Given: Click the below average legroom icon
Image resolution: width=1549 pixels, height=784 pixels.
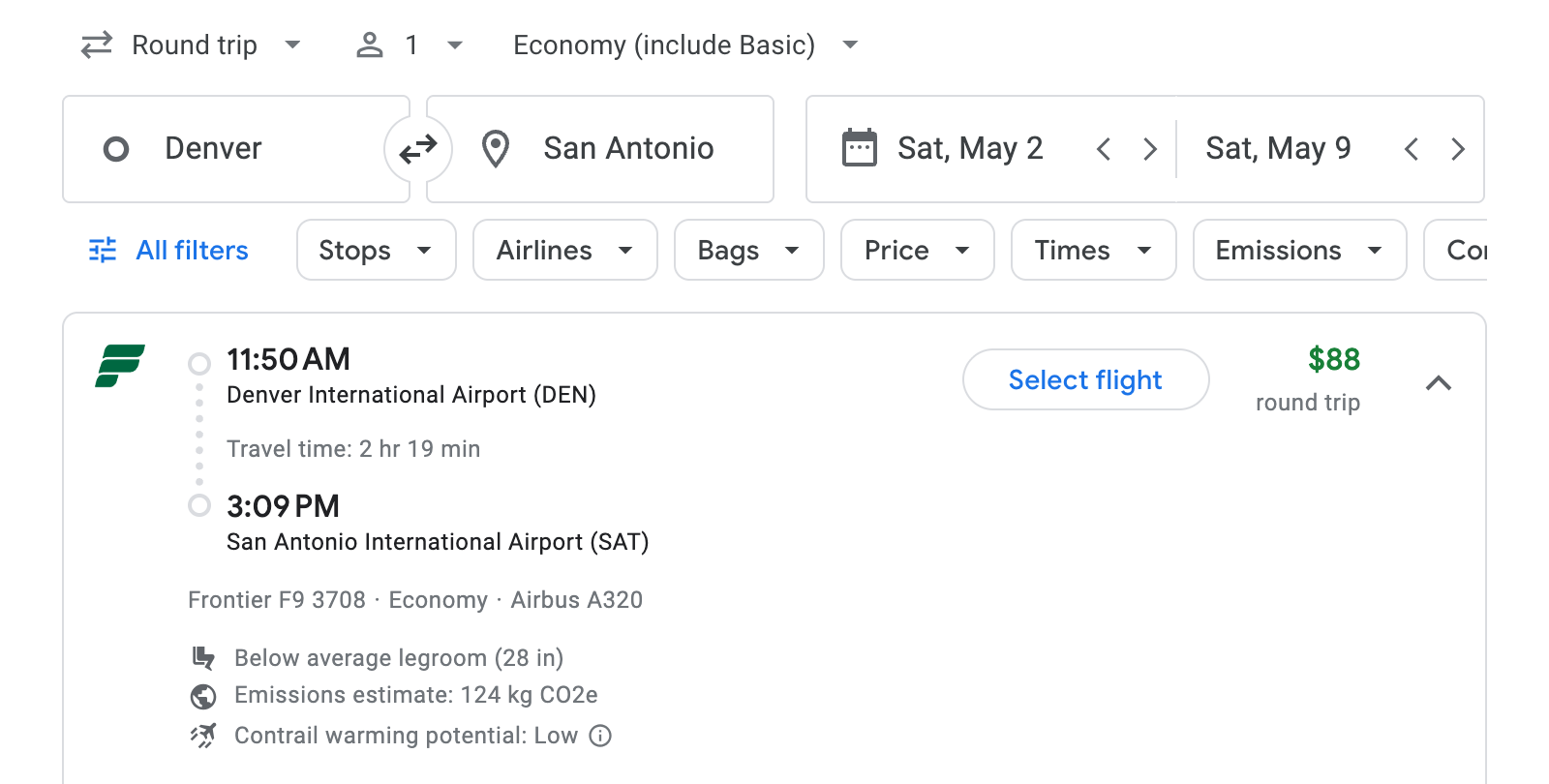Looking at the screenshot, I should [x=204, y=657].
